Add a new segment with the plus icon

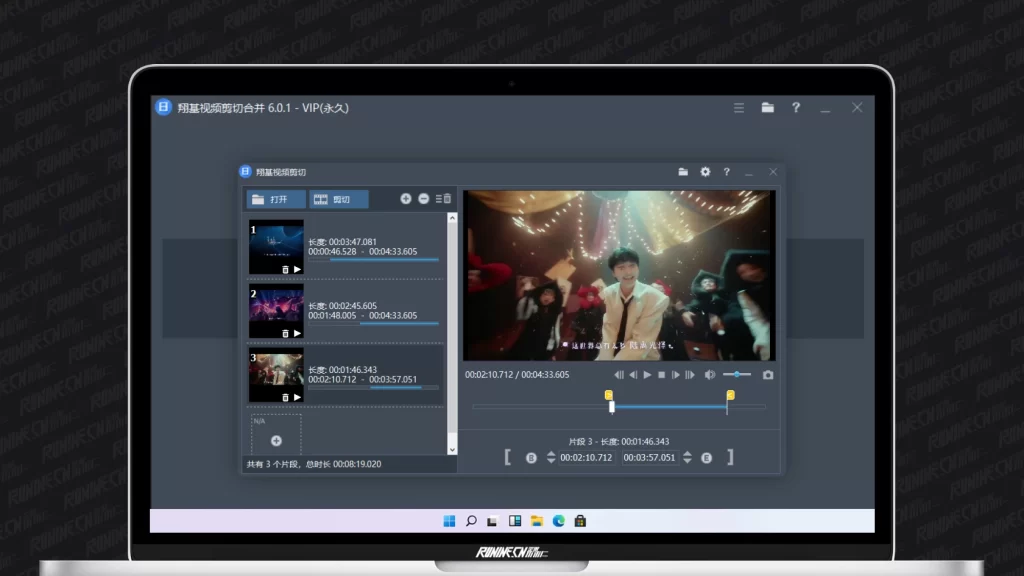(406, 199)
